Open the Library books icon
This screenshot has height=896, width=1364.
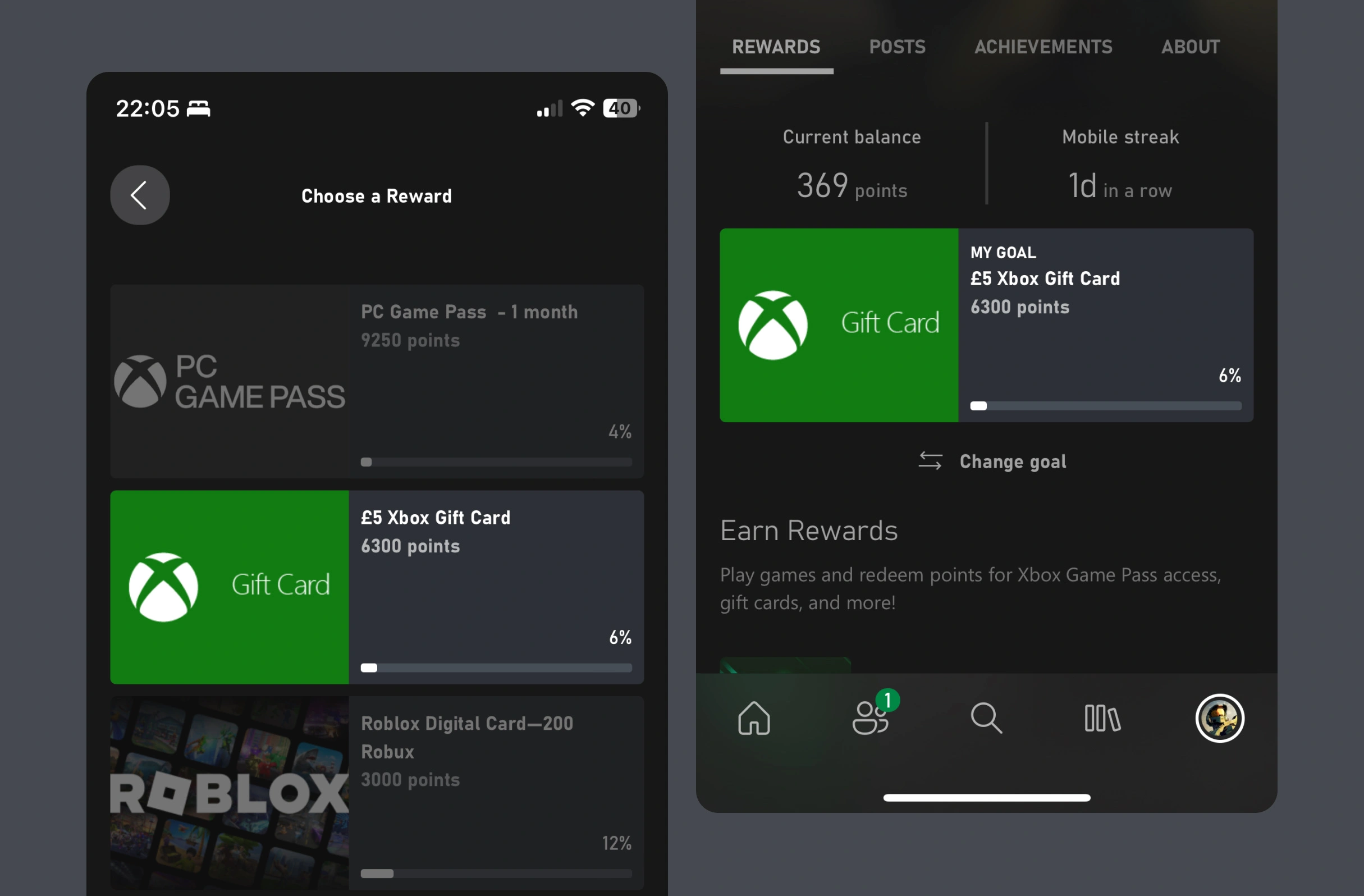pos(1102,717)
